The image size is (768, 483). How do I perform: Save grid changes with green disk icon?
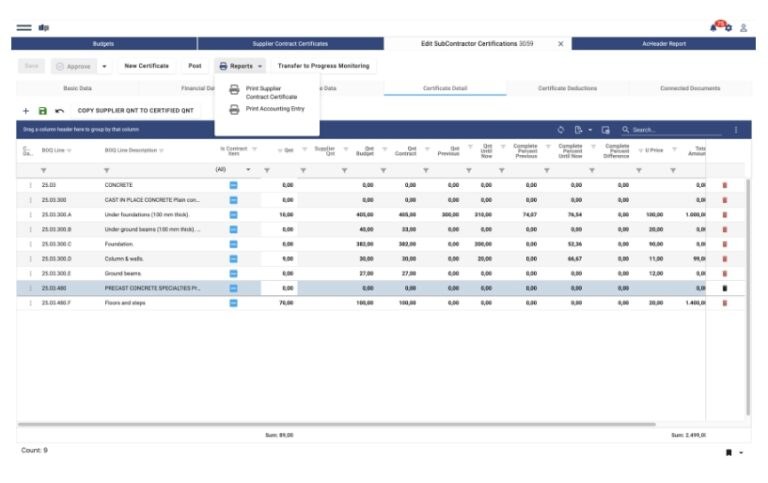[43, 111]
